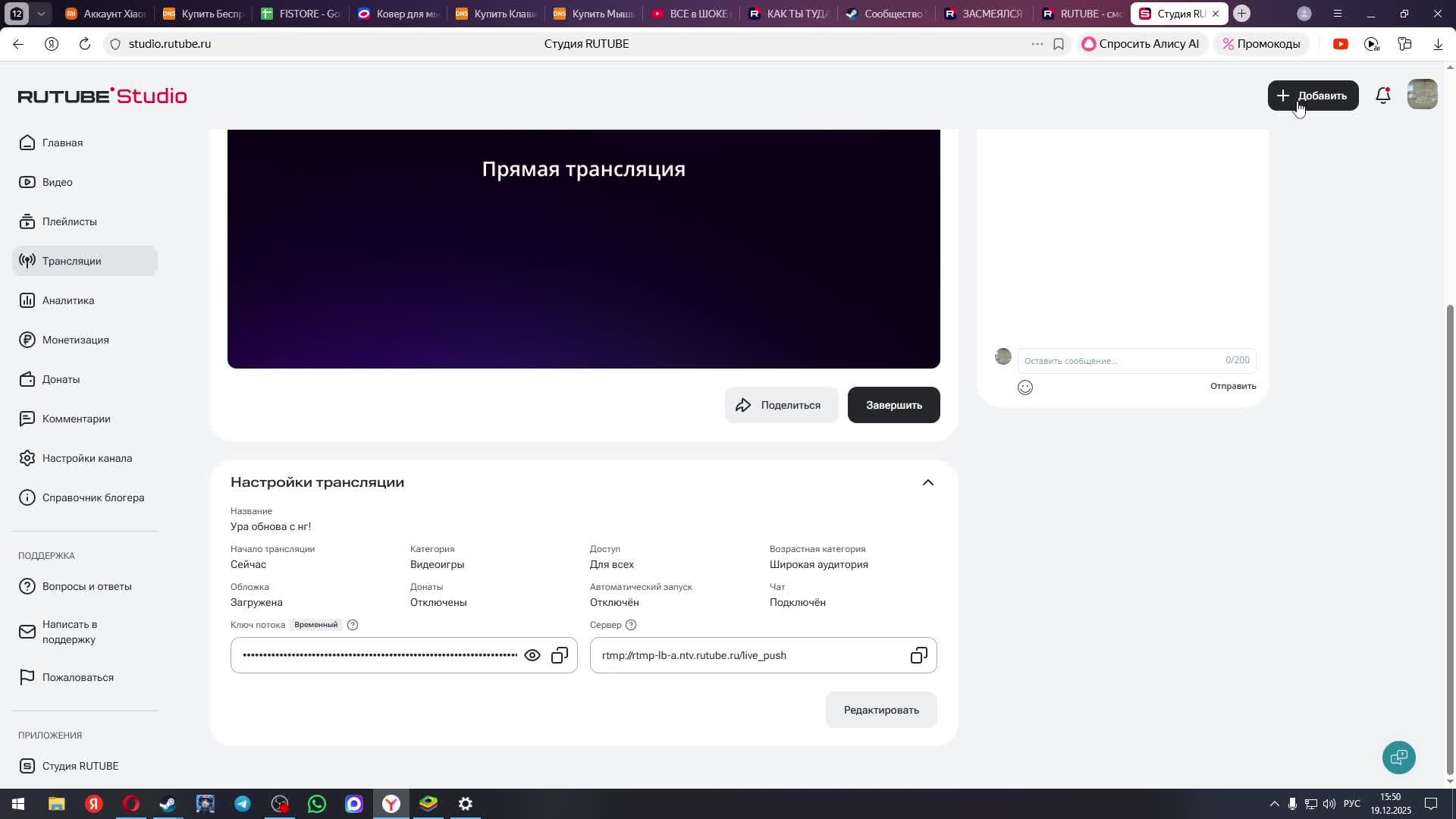This screenshot has width=1456, height=819.
Task: Click the РУС language indicator
Action: click(x=1352, y=804)
